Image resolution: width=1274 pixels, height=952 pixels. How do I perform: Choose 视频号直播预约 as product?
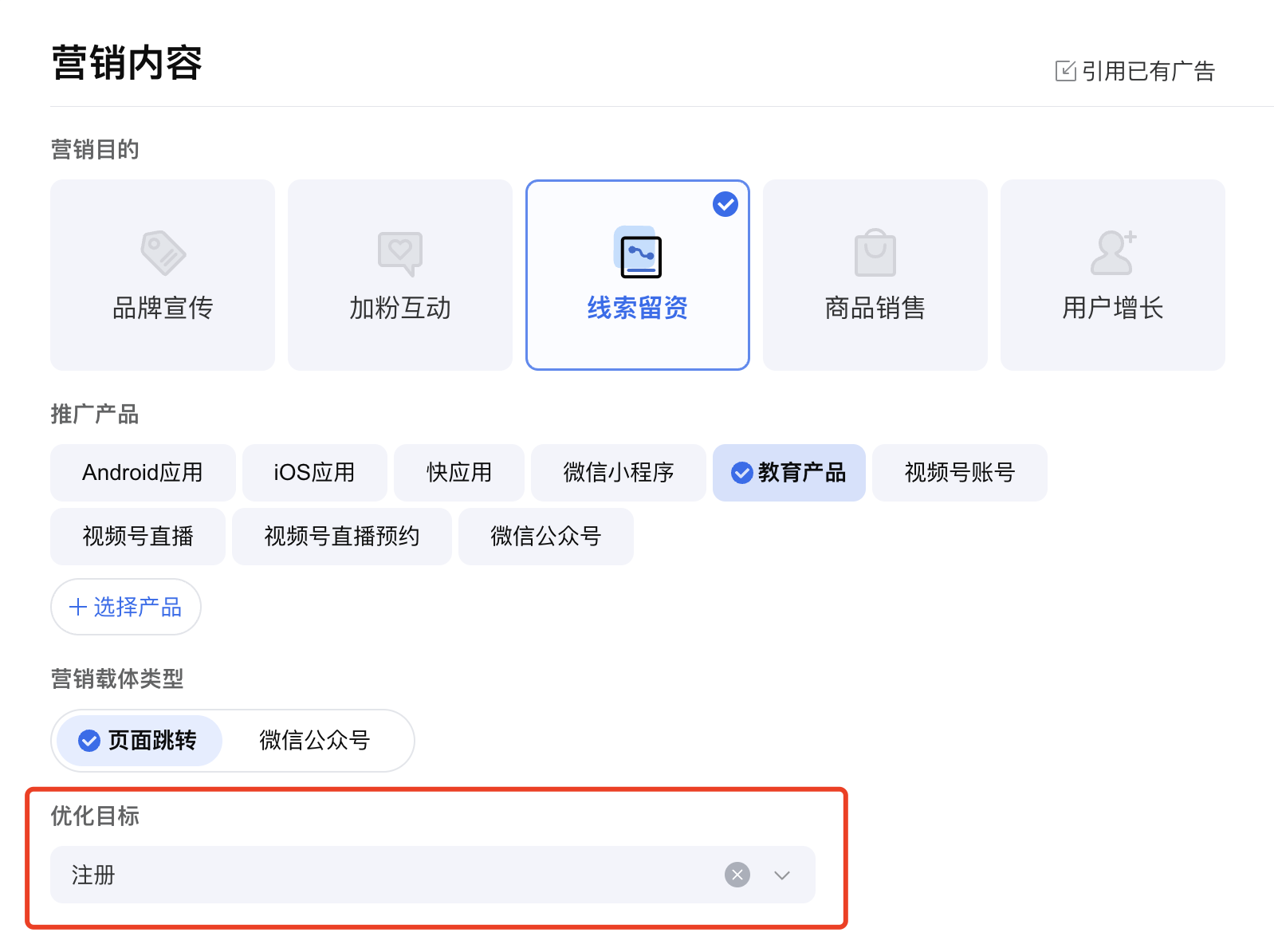(x=342, y=537)
